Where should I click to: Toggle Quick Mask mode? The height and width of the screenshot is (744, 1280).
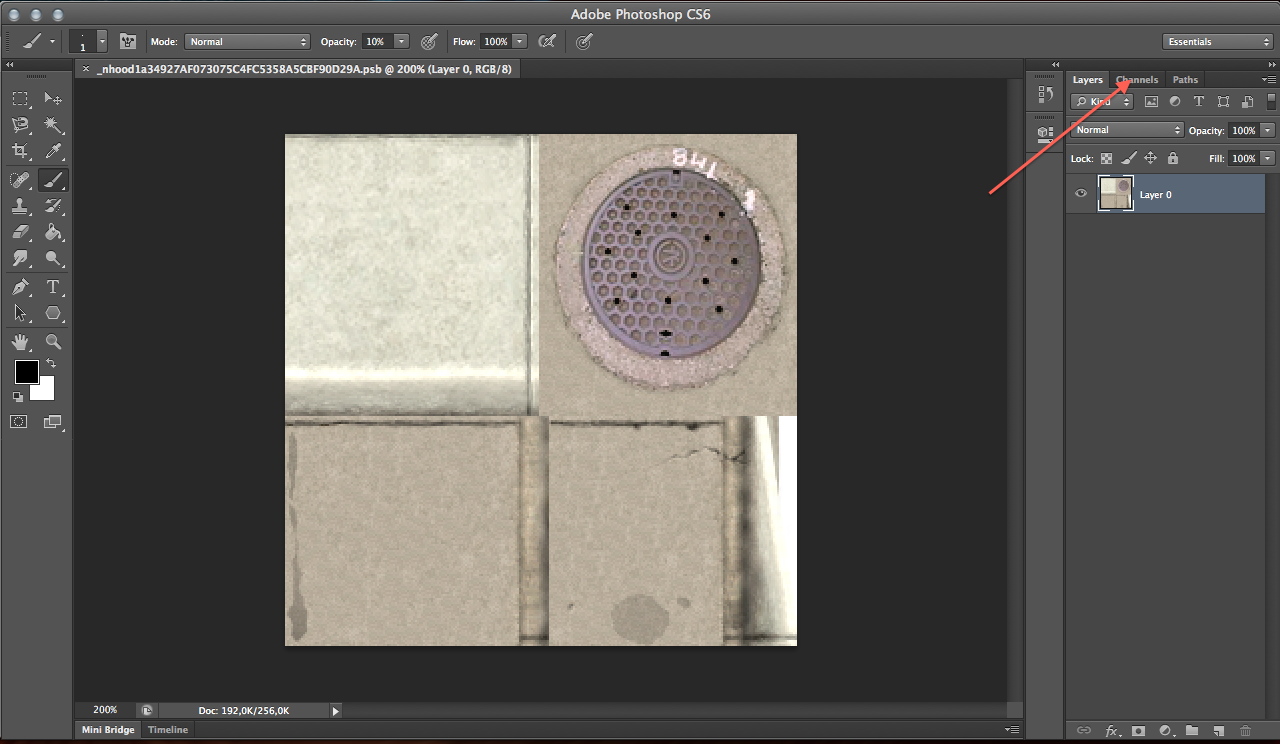(19, 422)
